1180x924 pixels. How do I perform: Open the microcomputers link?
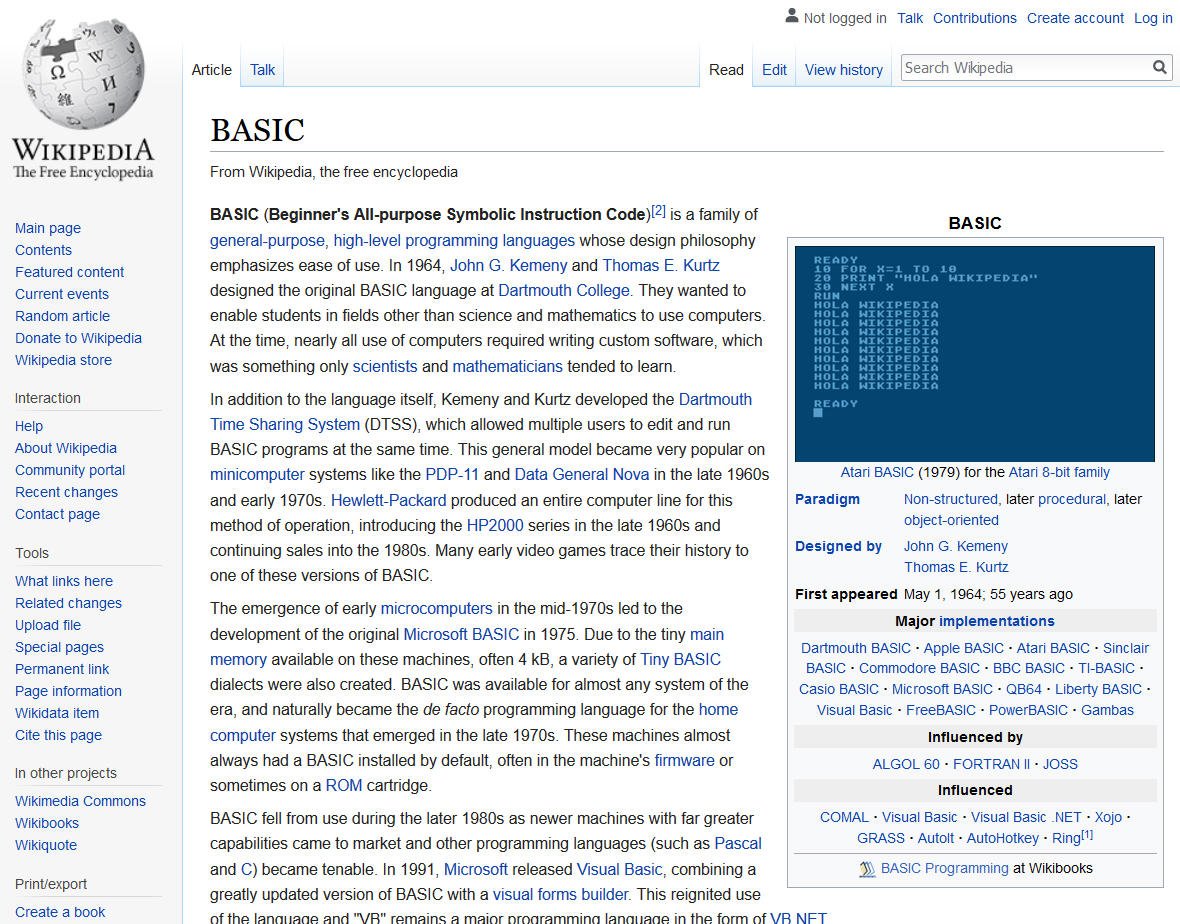[x=436, y=609]
